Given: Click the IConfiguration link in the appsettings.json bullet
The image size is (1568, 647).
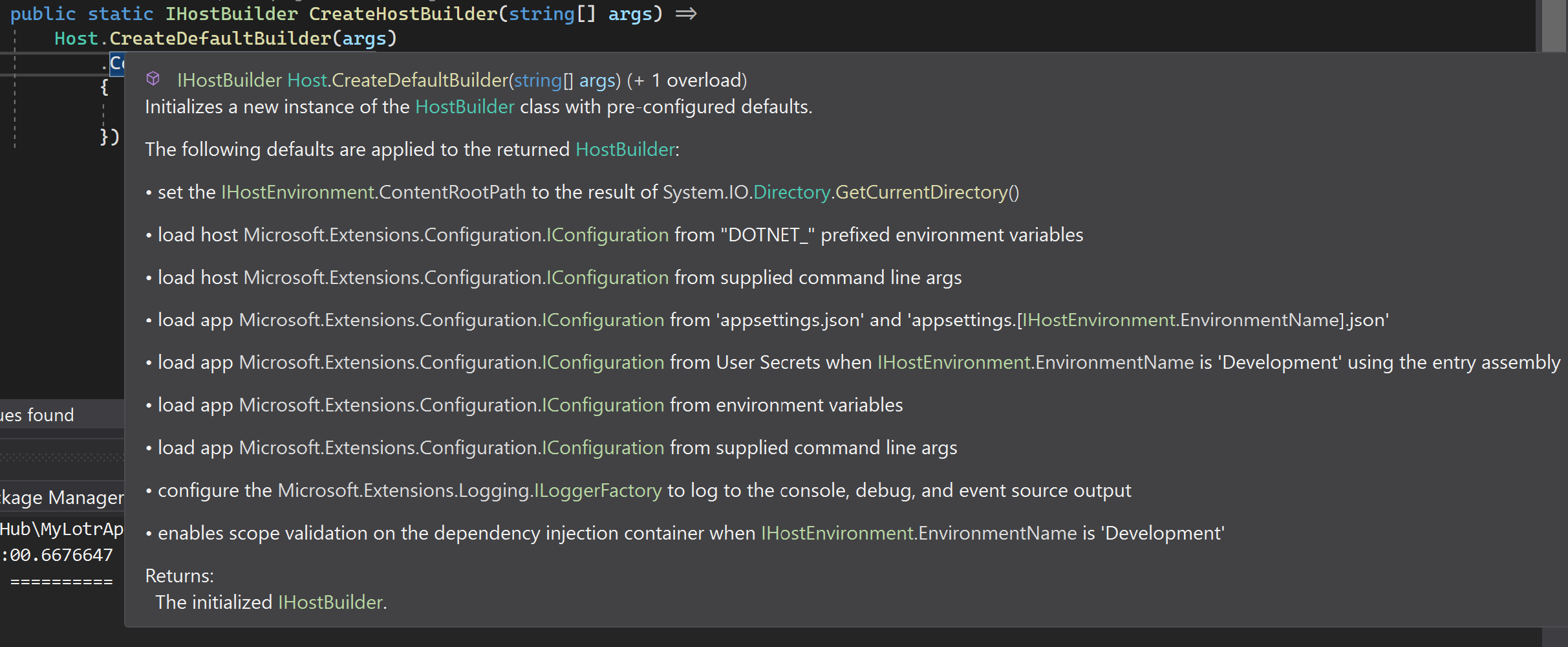Looking at the screenshot, I should pyautogui.click(x=603, y=319).
